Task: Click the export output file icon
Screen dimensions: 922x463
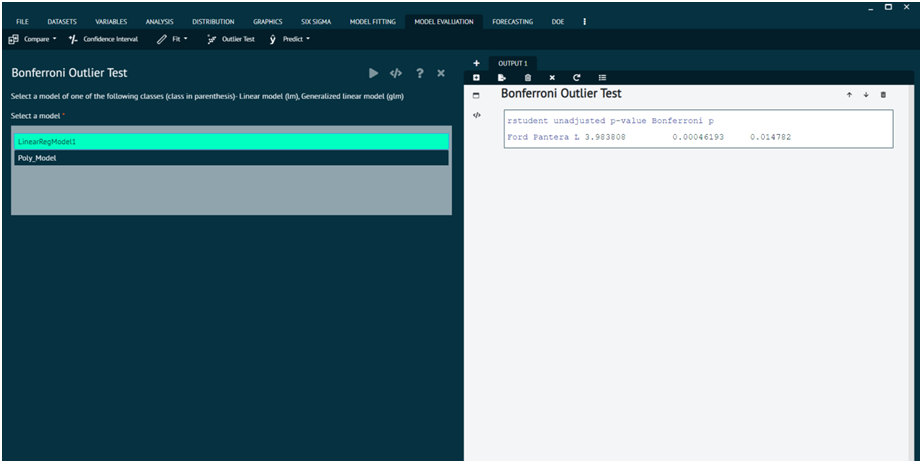Action: (x=502, y=78)
